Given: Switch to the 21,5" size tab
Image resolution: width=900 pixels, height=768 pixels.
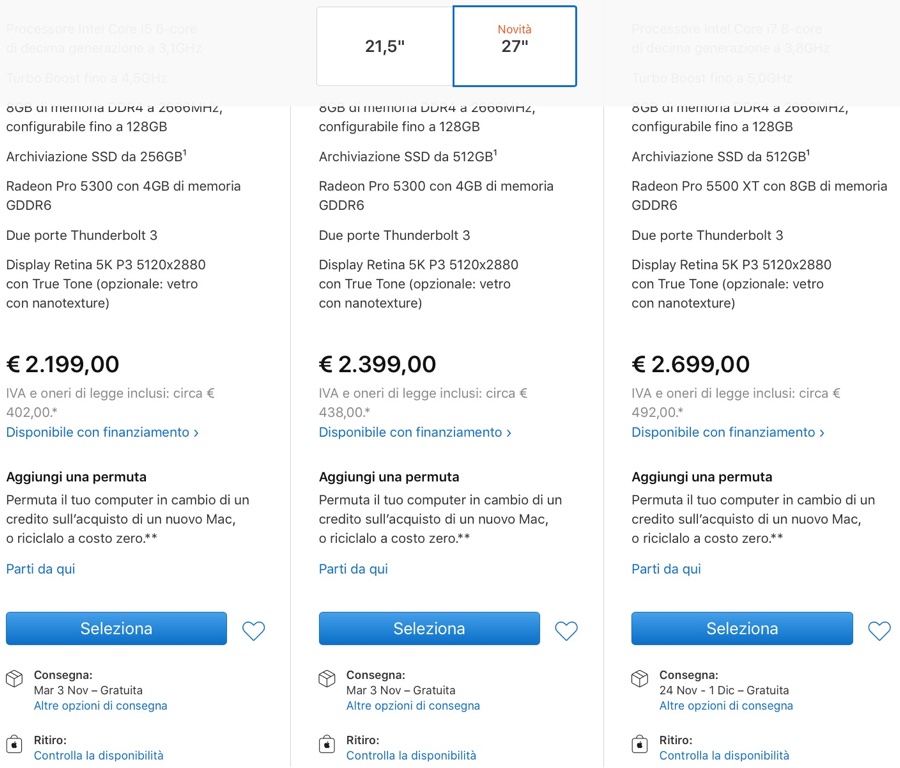Looking at the screenshot, I should tap(385, 46).
